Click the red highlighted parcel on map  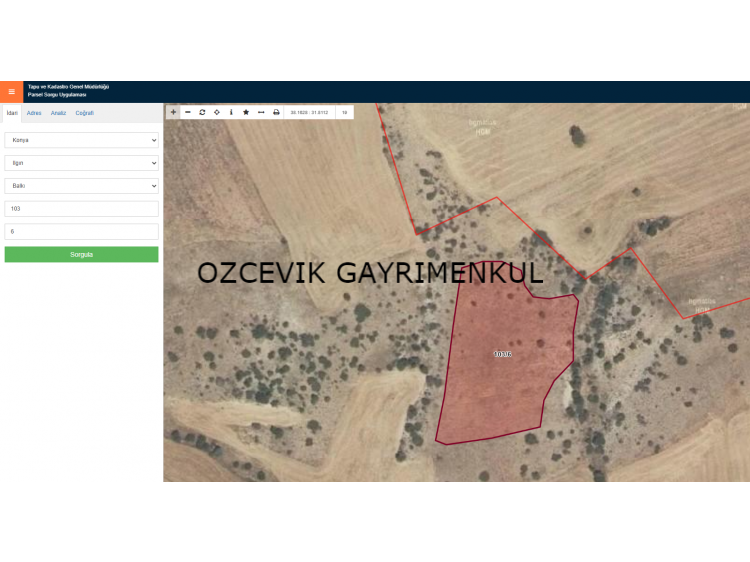(x=505, y=370)
